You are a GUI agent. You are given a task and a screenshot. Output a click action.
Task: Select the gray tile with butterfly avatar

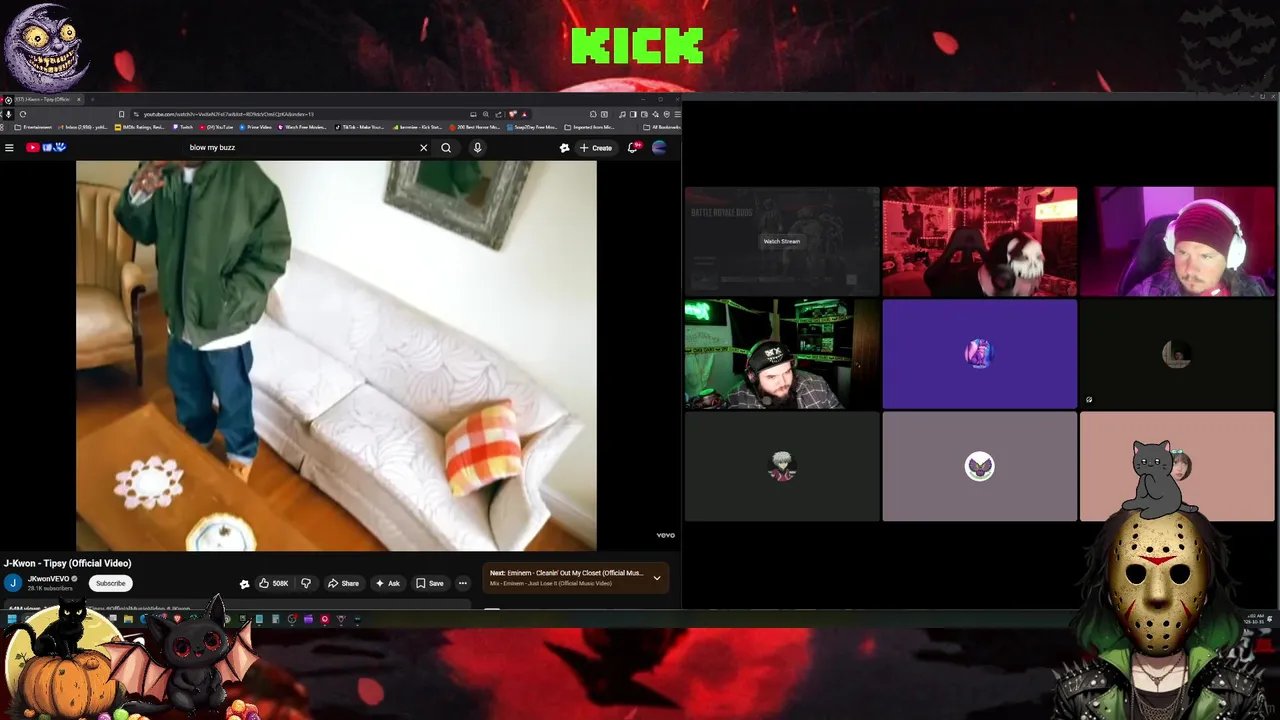(980, 467)
